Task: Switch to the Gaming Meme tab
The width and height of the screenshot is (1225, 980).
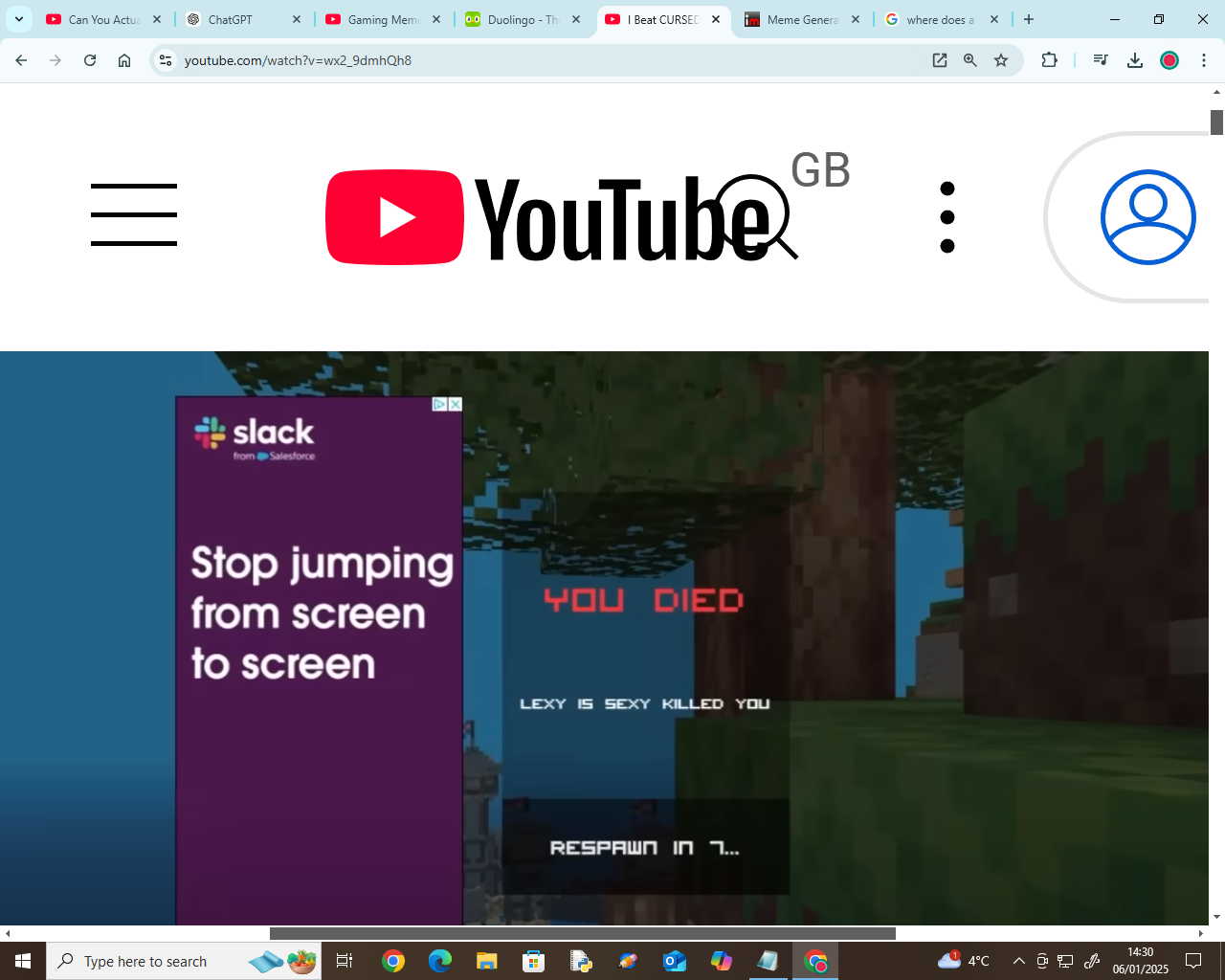Action: point(383,19)
